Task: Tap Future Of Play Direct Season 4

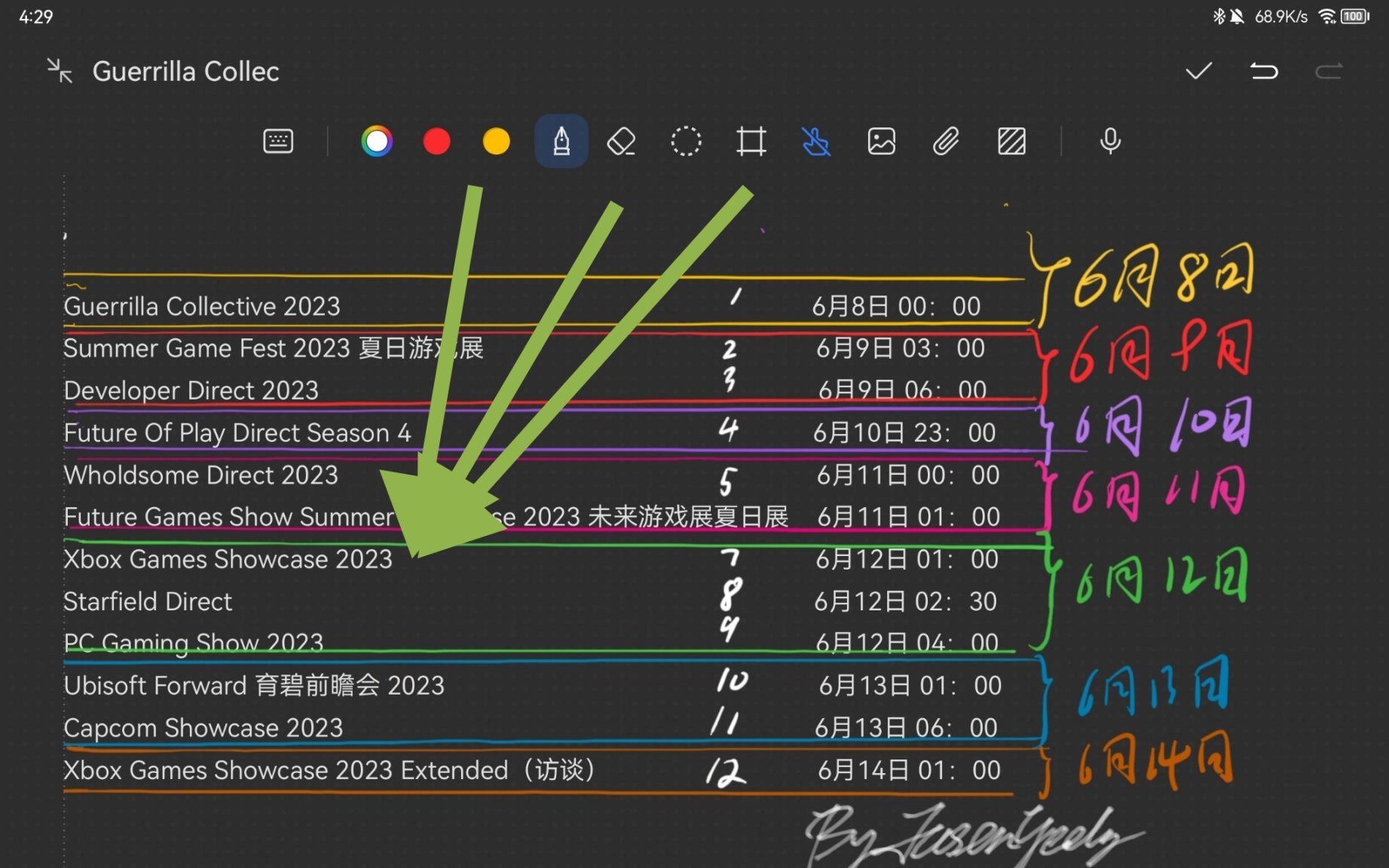Action: (237, 432)
